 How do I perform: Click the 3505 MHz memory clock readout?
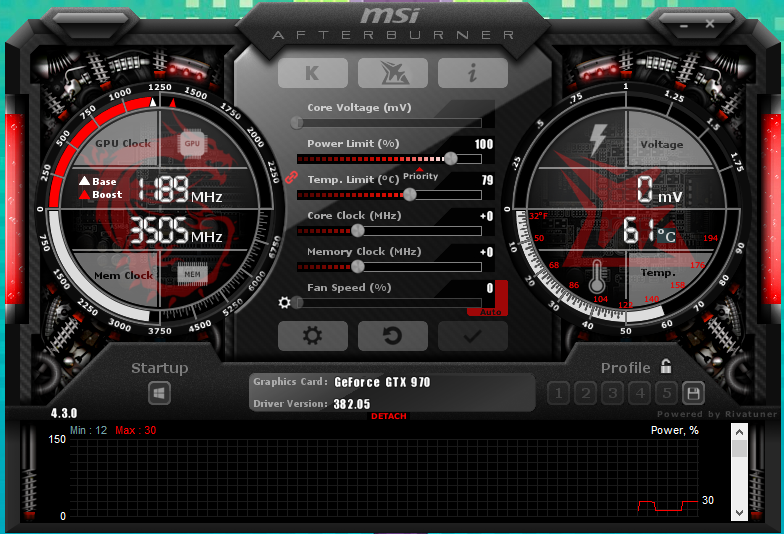(176, 231)
